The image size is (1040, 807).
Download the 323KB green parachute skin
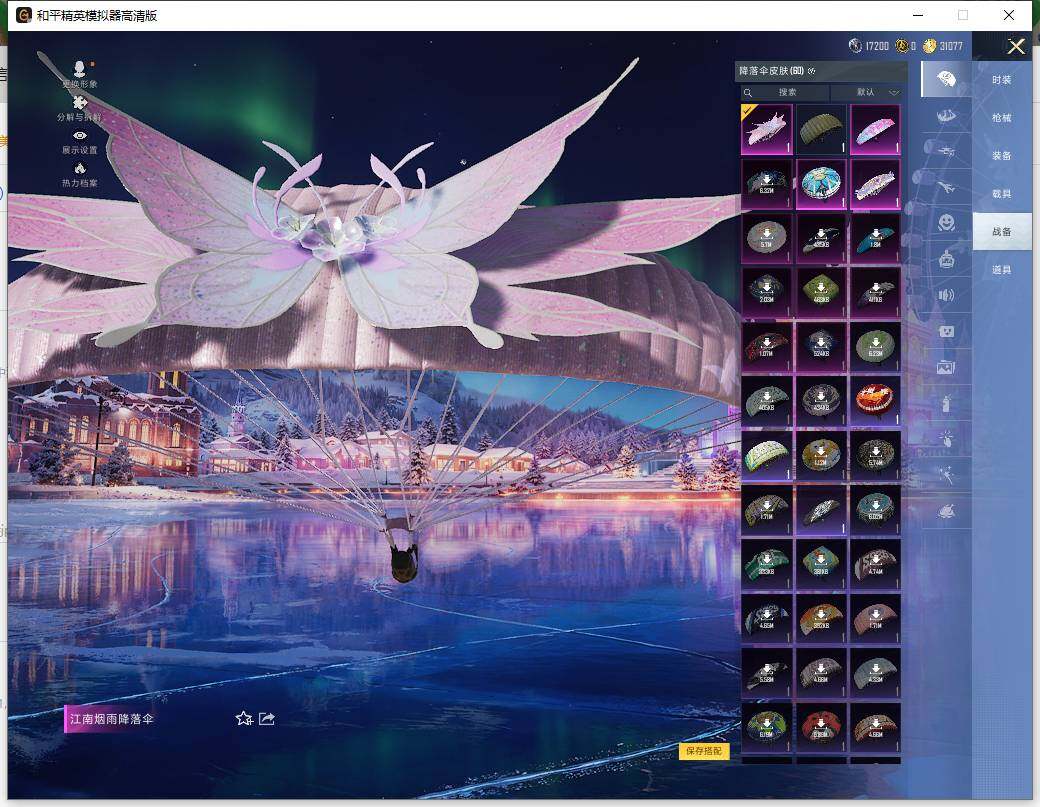point(766,564)
